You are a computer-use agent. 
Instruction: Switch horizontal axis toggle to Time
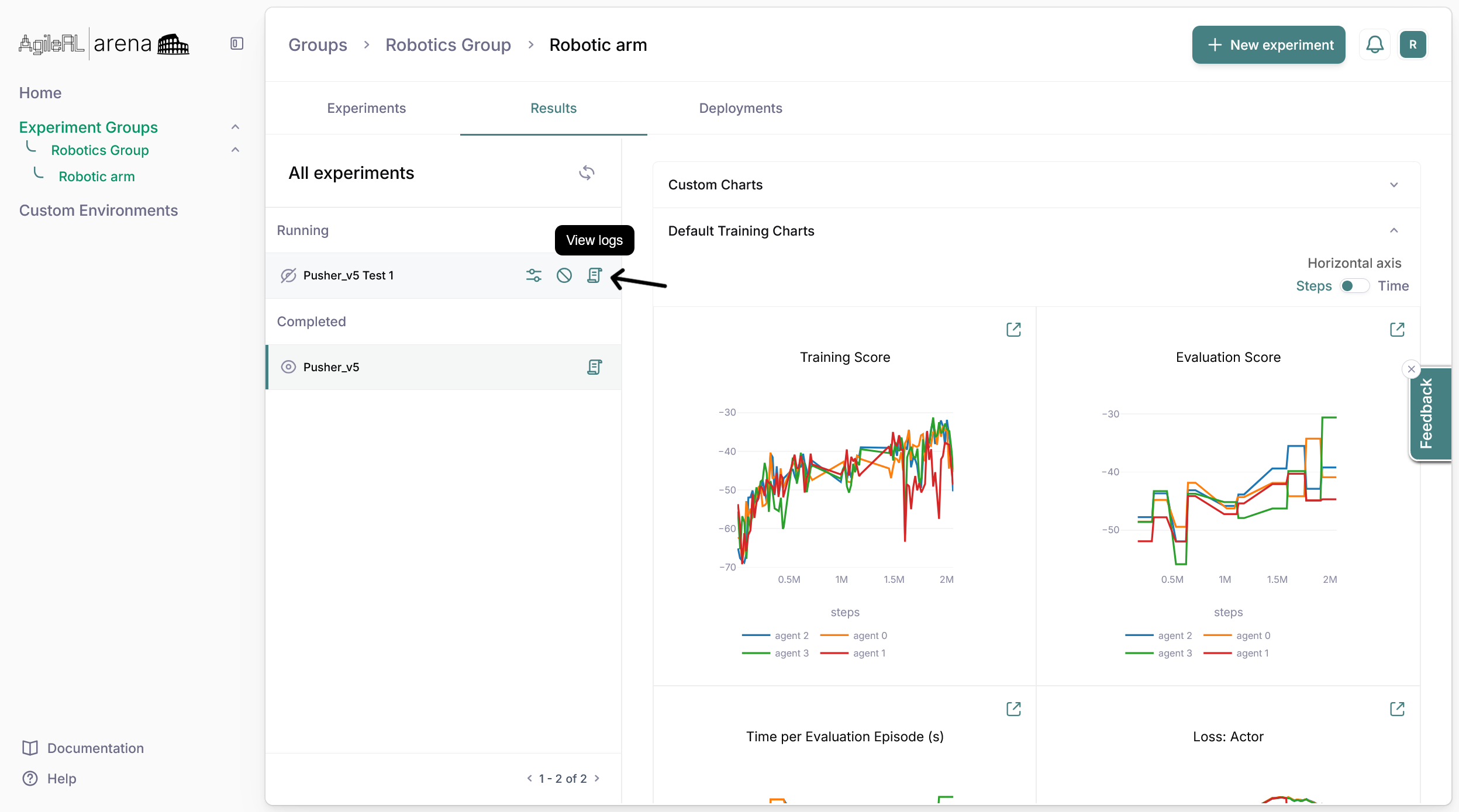point(1354,286)
